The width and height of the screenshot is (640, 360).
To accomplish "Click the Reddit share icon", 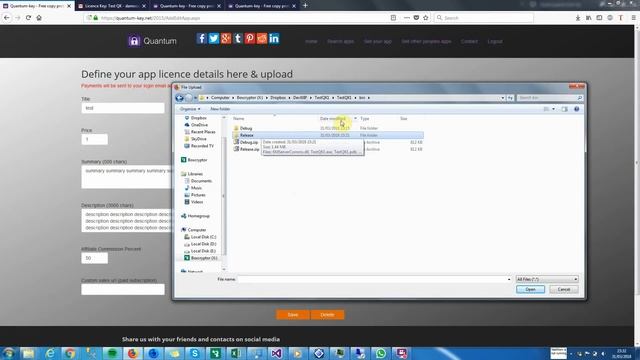I will pos(262,38).
